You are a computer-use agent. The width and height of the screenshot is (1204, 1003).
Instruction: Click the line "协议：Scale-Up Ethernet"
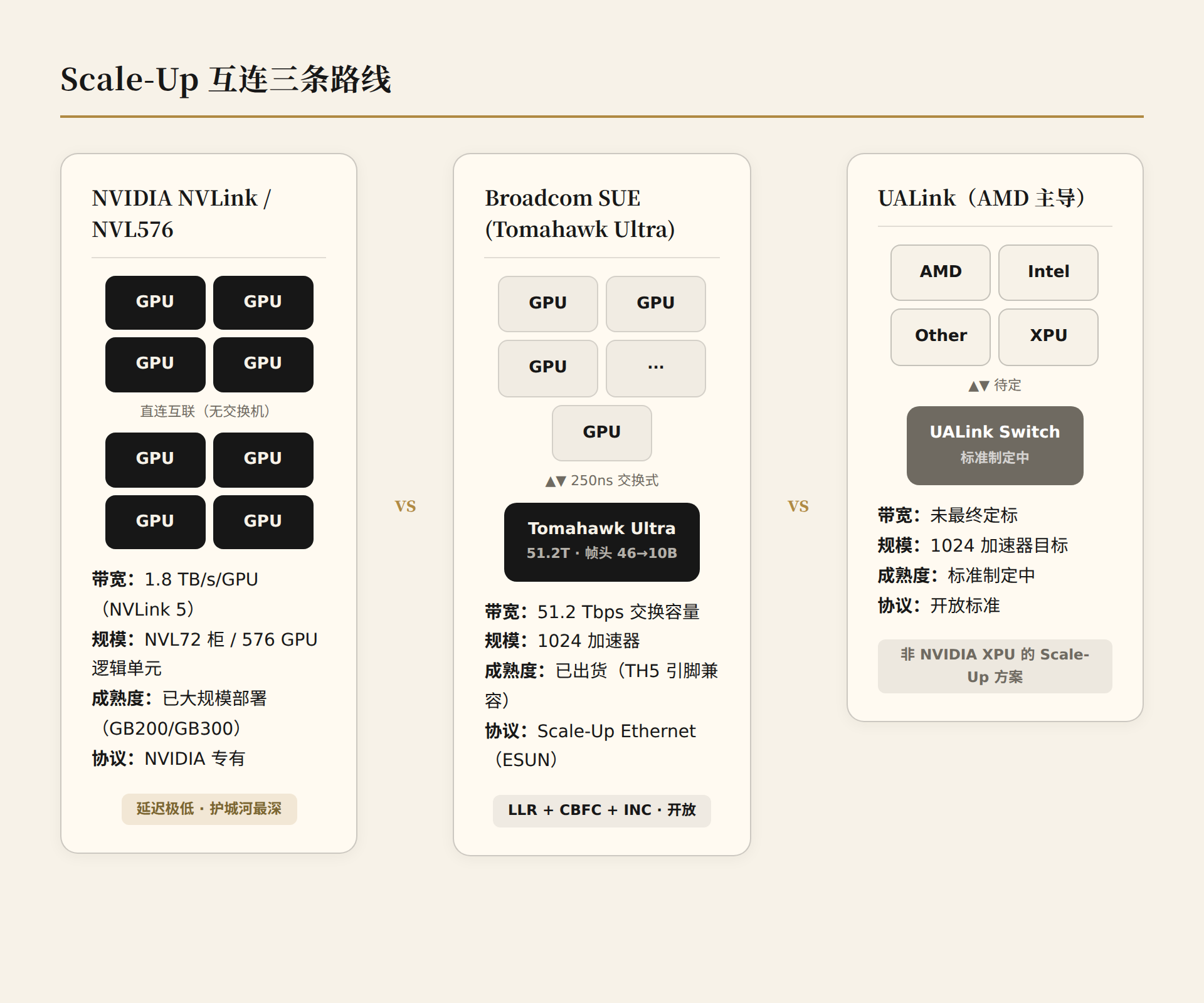coord(590,731)
